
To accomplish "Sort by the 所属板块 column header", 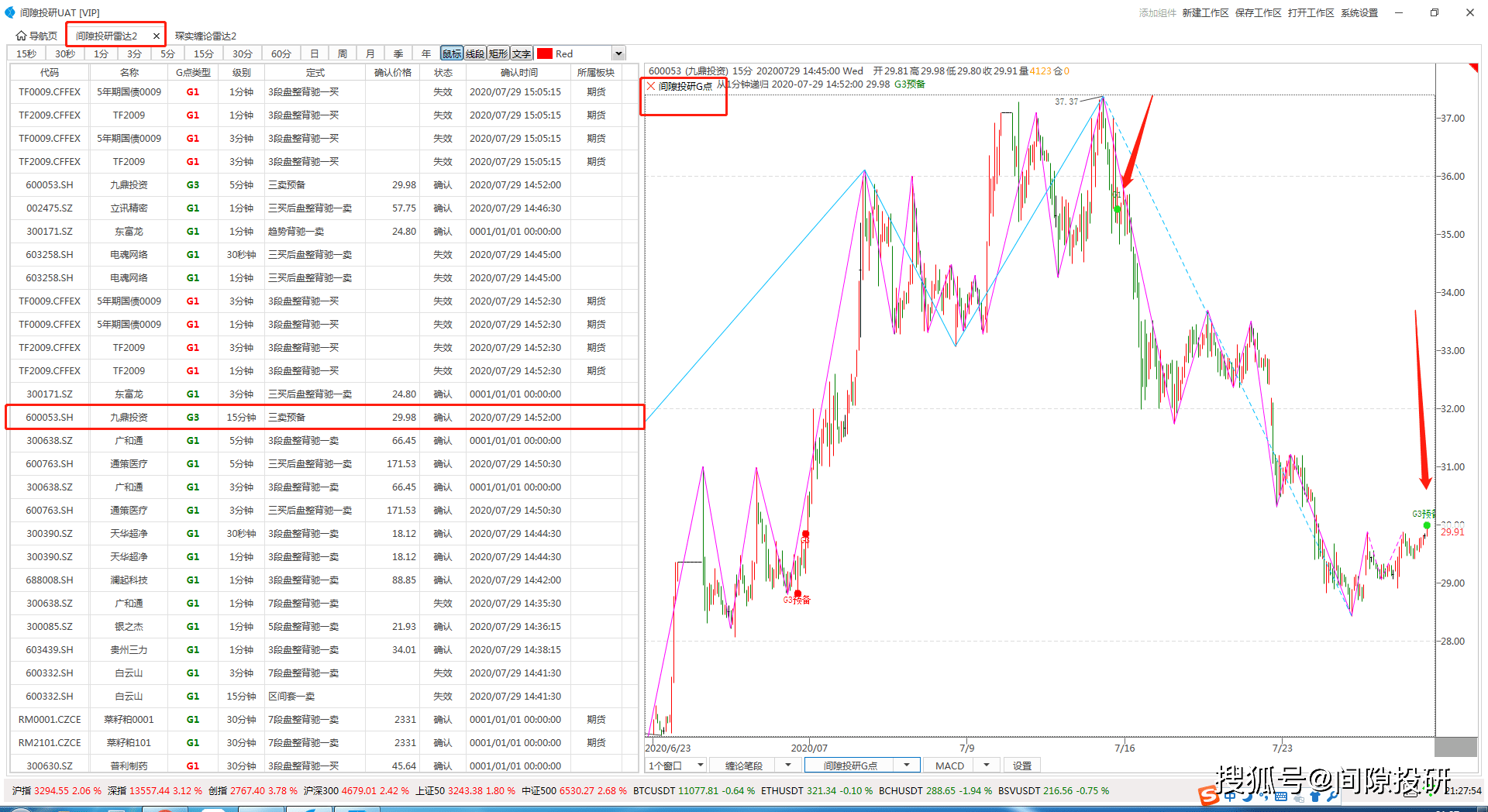I will pos(596,72).
